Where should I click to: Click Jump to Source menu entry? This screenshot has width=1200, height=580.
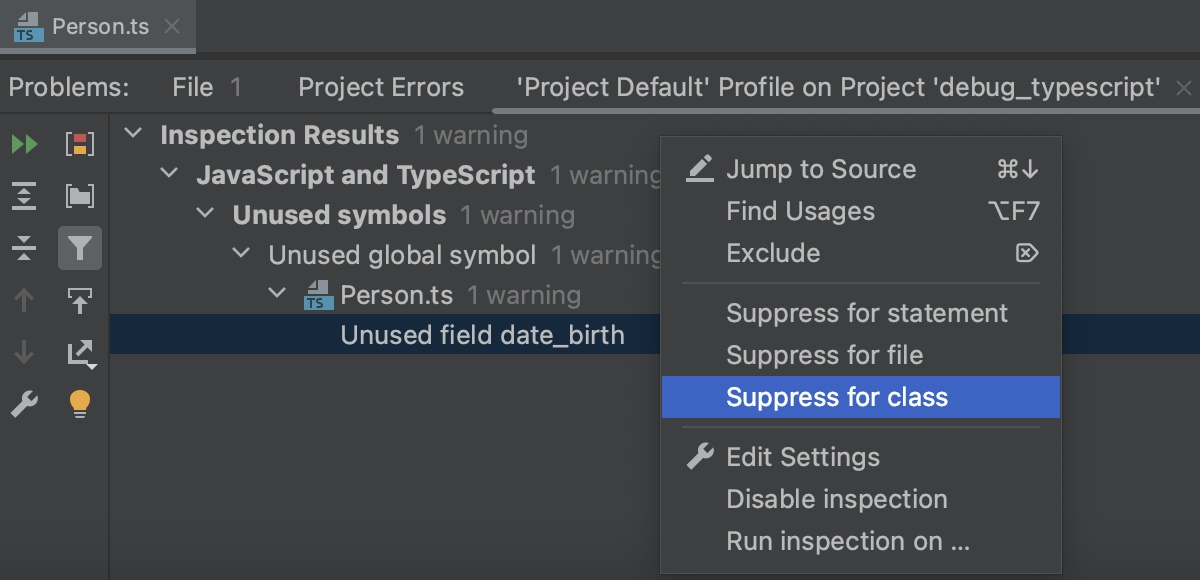(821, 169)
